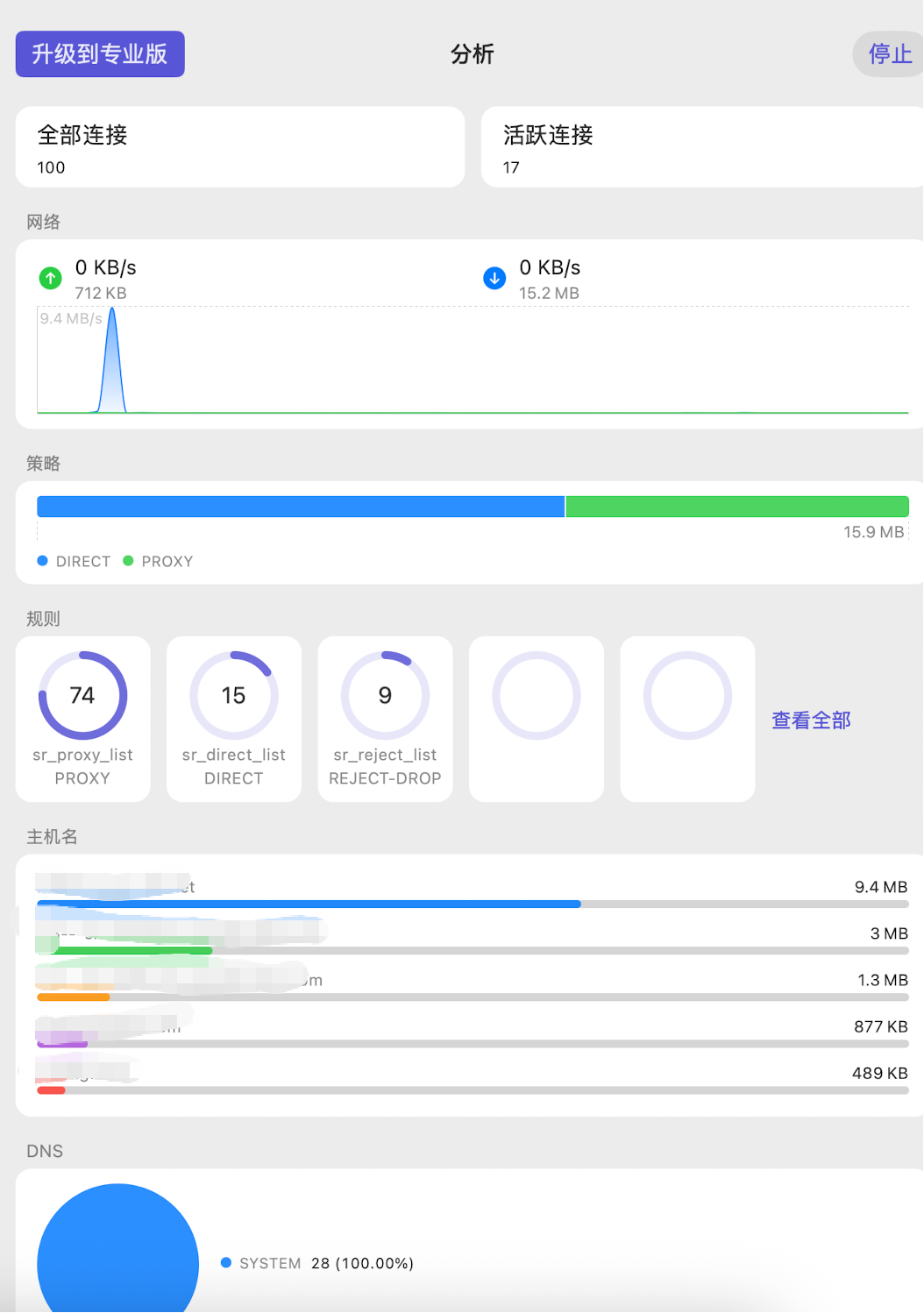Open the 查看全部 link for all rules
The image size is (924, 1313).
pyautogui.click(x=811, y=720)
